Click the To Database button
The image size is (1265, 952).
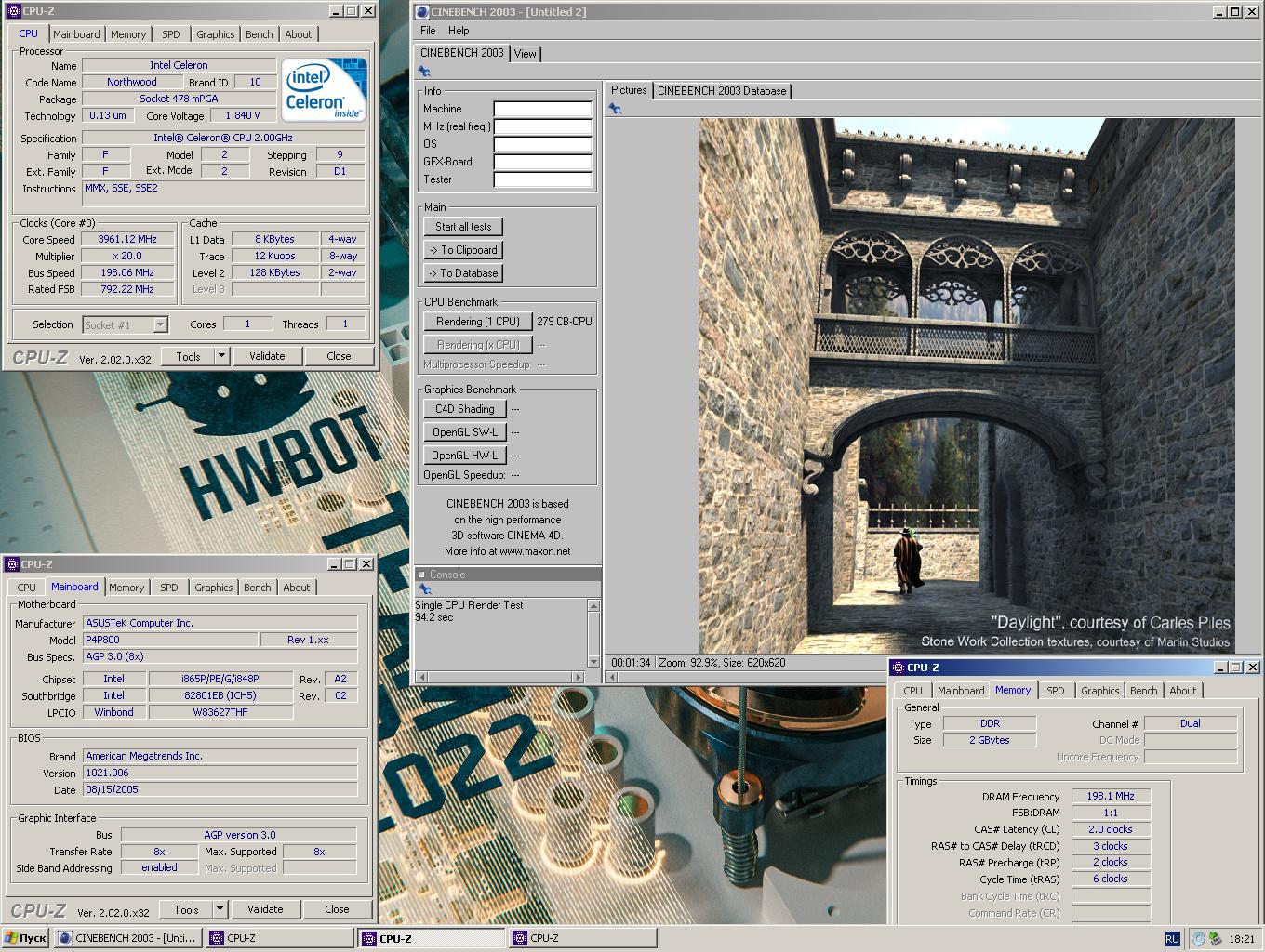pos(463,273)
